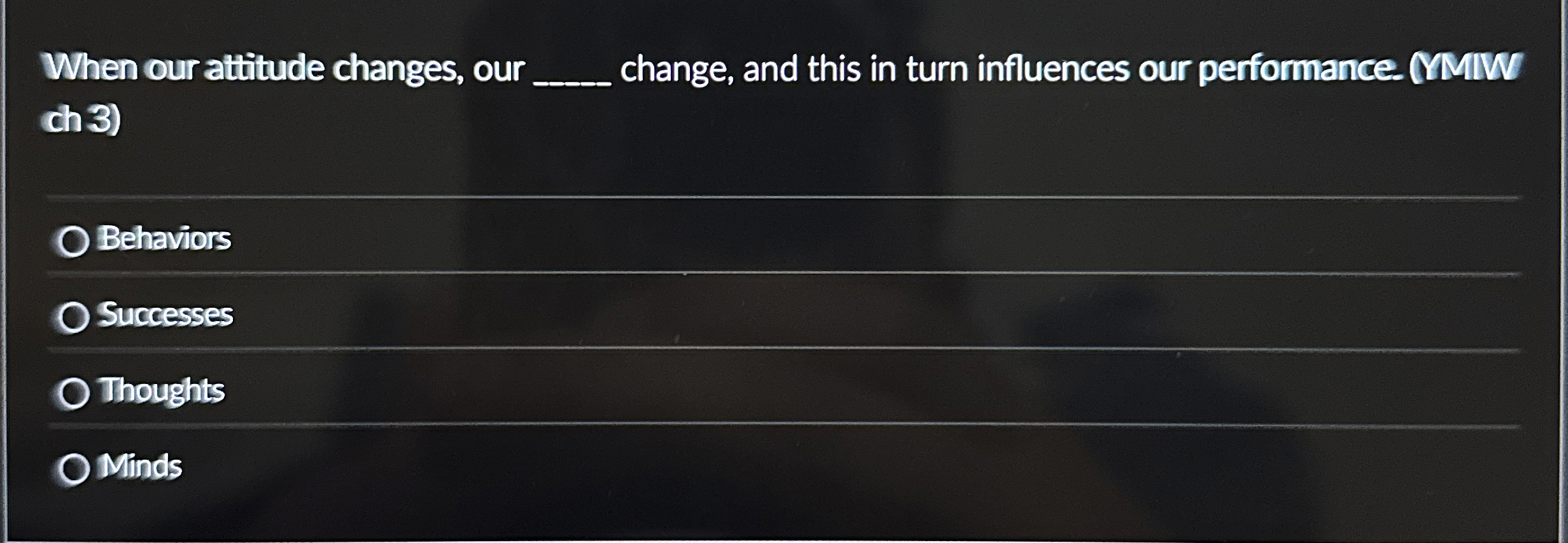Click the Behaviors option label

pos(164,240)
